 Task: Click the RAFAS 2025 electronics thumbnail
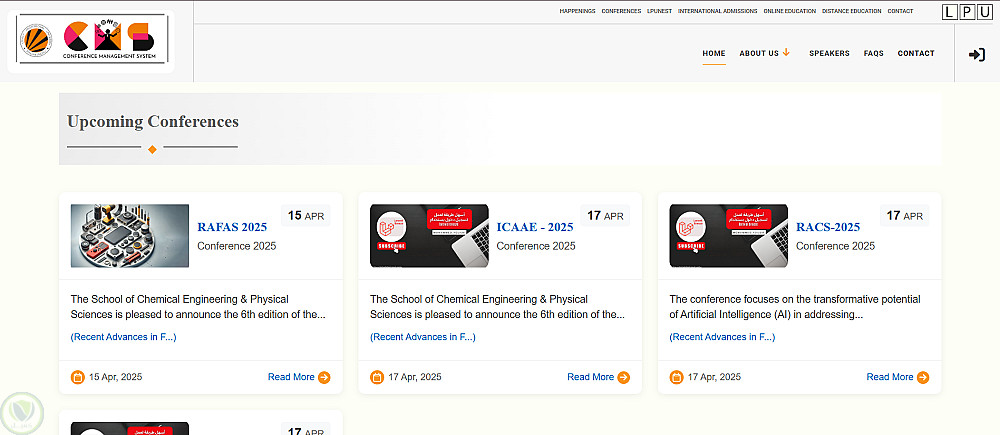[x=129, y=235]
